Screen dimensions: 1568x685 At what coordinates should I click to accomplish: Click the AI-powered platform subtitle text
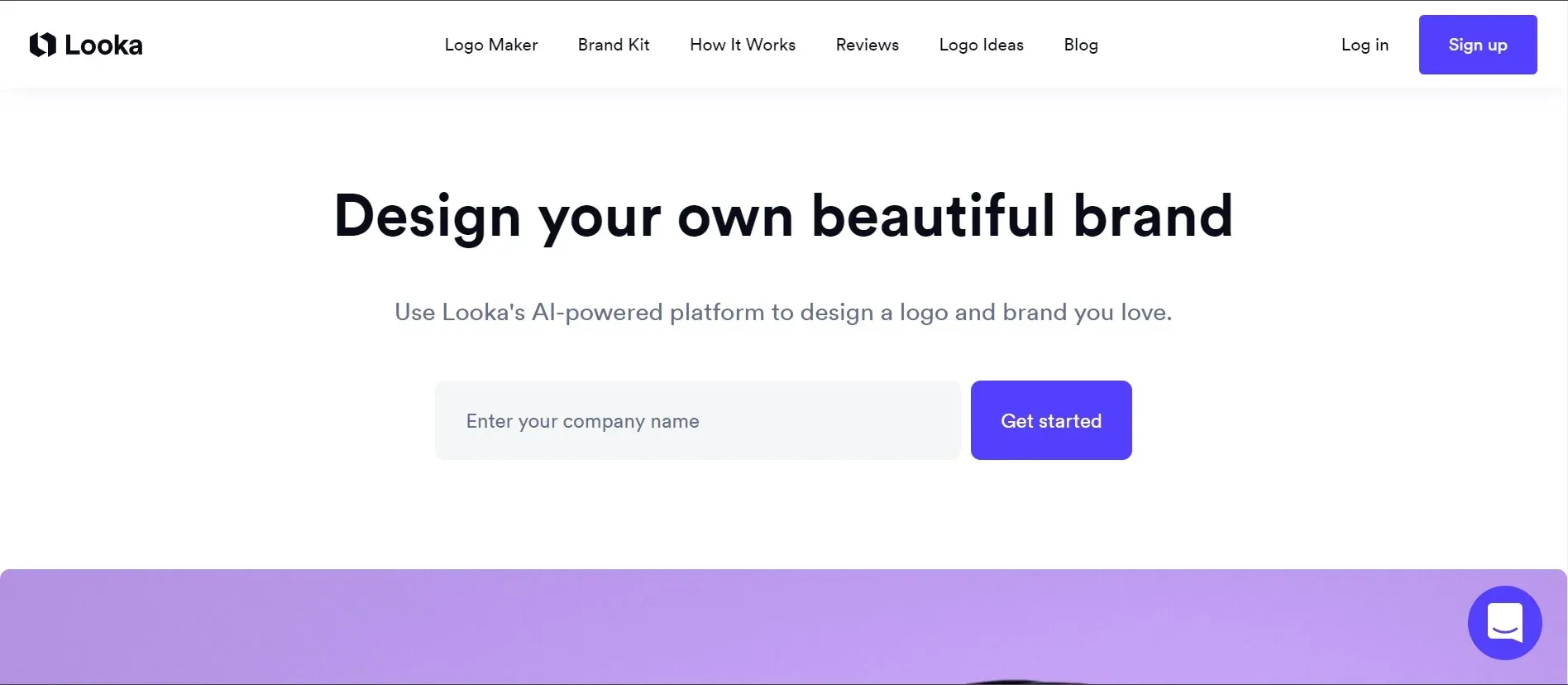pos(783,312)
